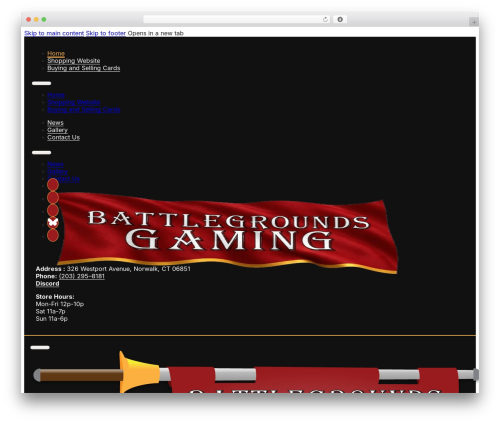Click the Sat 11a-7p hours line
This screenshot has height=423, width=500.
[50, 311]
